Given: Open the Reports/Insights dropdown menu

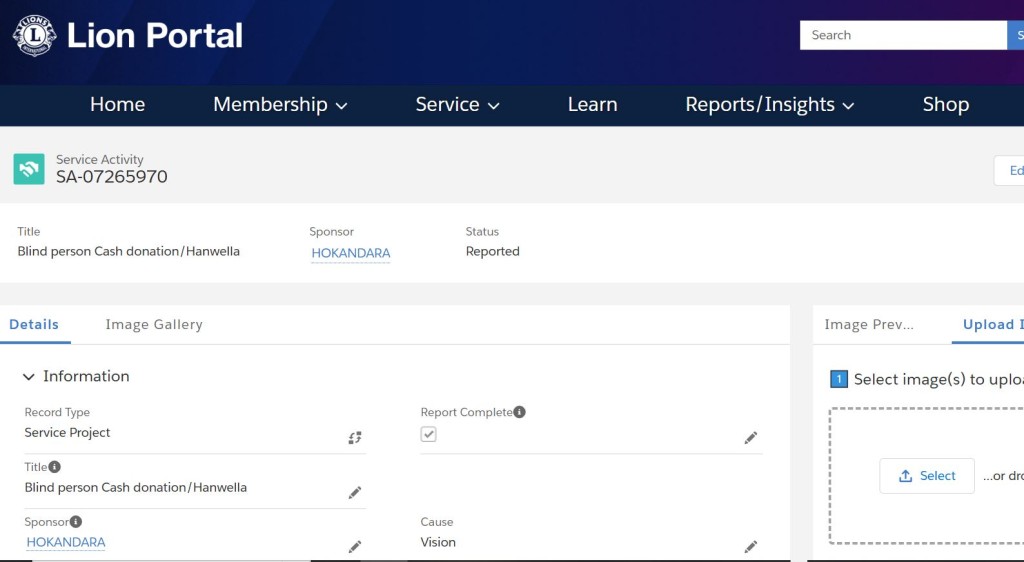Looking at the screenshot, I should (x=769, y=104).
